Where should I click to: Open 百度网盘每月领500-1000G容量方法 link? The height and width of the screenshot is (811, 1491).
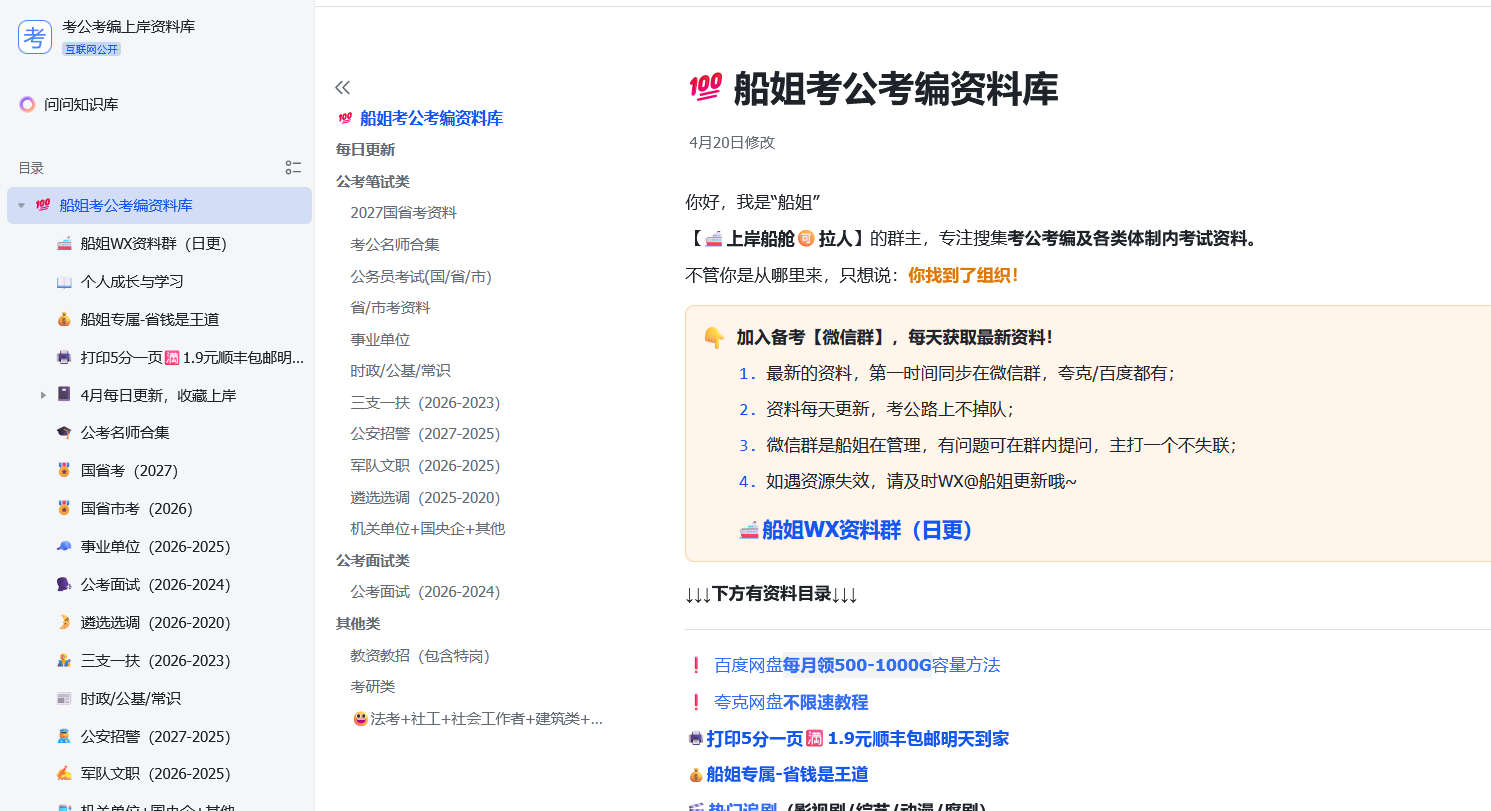click(857, 665)
